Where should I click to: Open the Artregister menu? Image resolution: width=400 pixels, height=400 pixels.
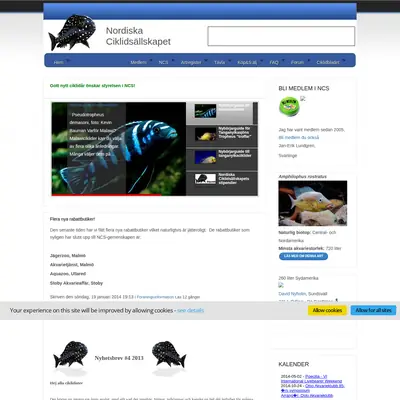191,62
